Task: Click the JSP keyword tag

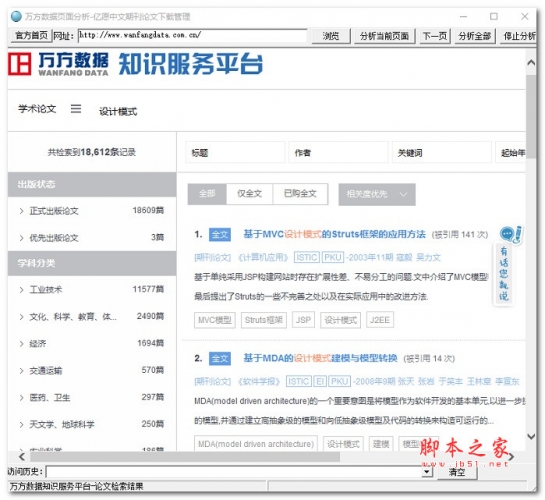Action: (303, 320)
